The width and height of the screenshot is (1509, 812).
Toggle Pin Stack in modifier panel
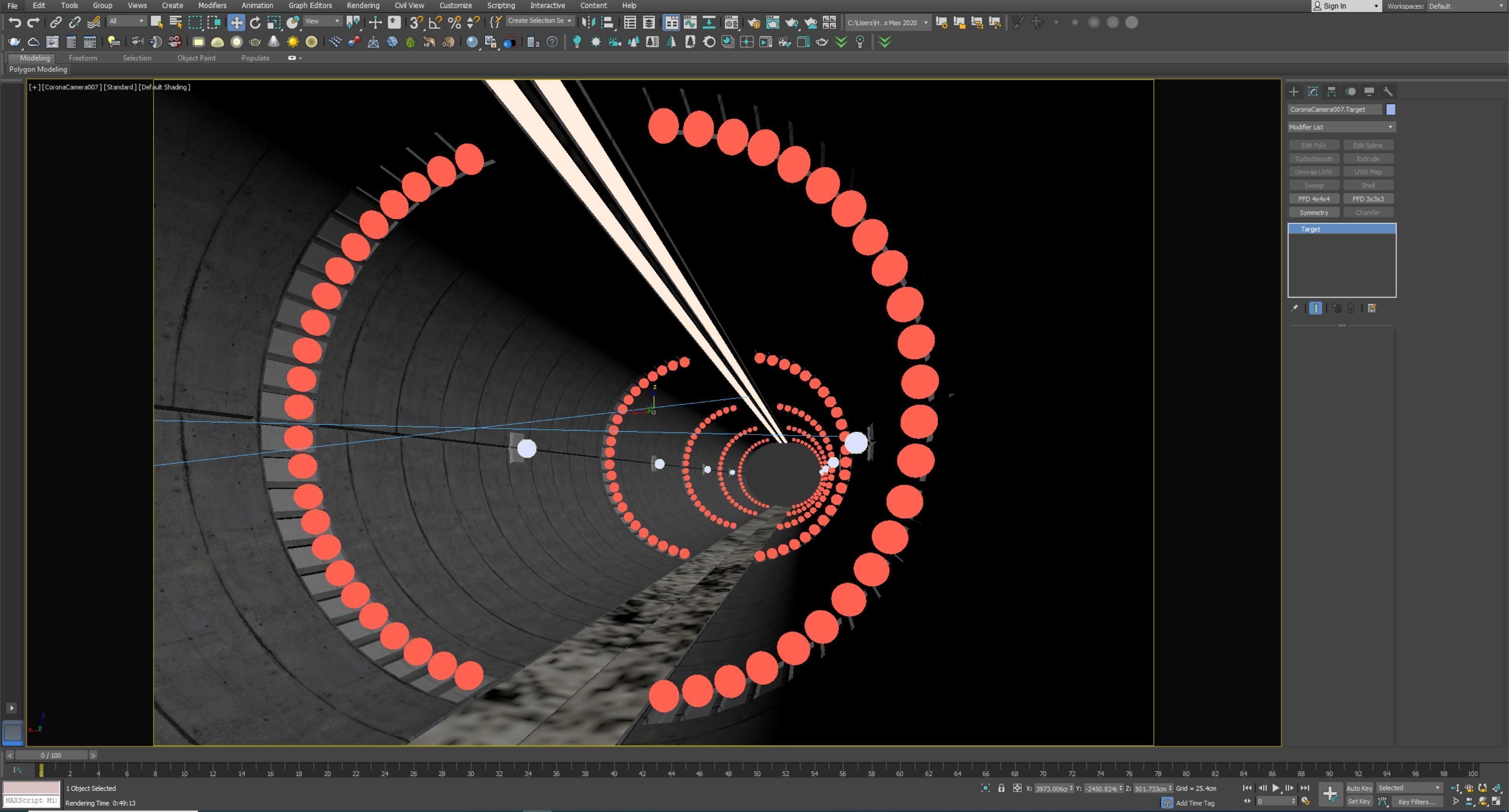(1294, 308)
